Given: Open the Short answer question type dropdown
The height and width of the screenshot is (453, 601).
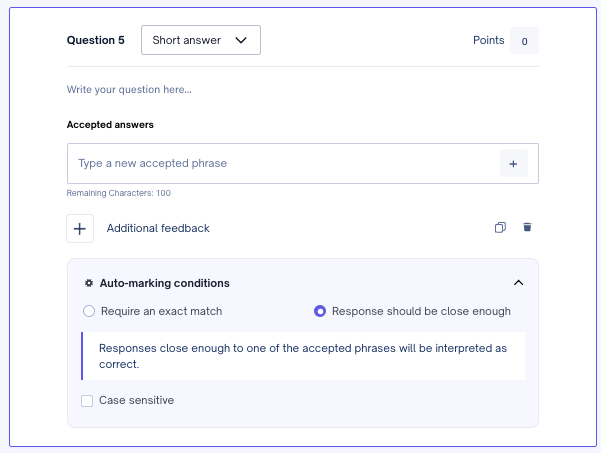Looking at the screenshot, I should coord(201,40).
